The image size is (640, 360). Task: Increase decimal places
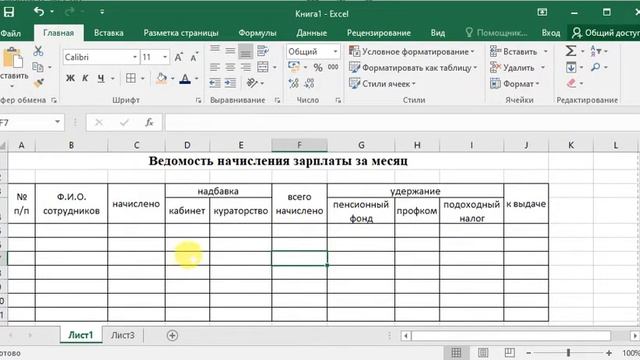coord(293,83)
